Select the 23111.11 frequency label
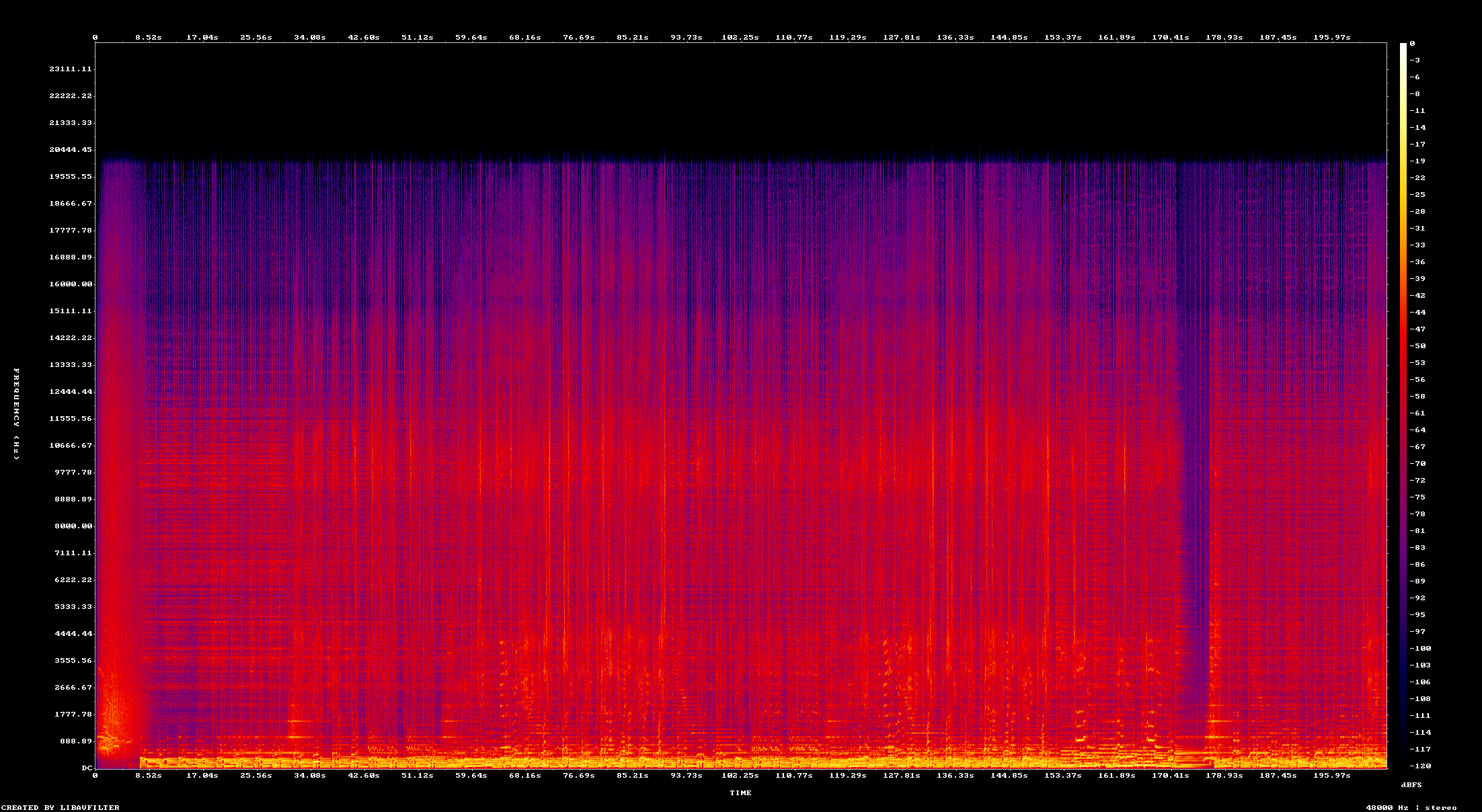The image size is (1482, 812). point(71,69)
